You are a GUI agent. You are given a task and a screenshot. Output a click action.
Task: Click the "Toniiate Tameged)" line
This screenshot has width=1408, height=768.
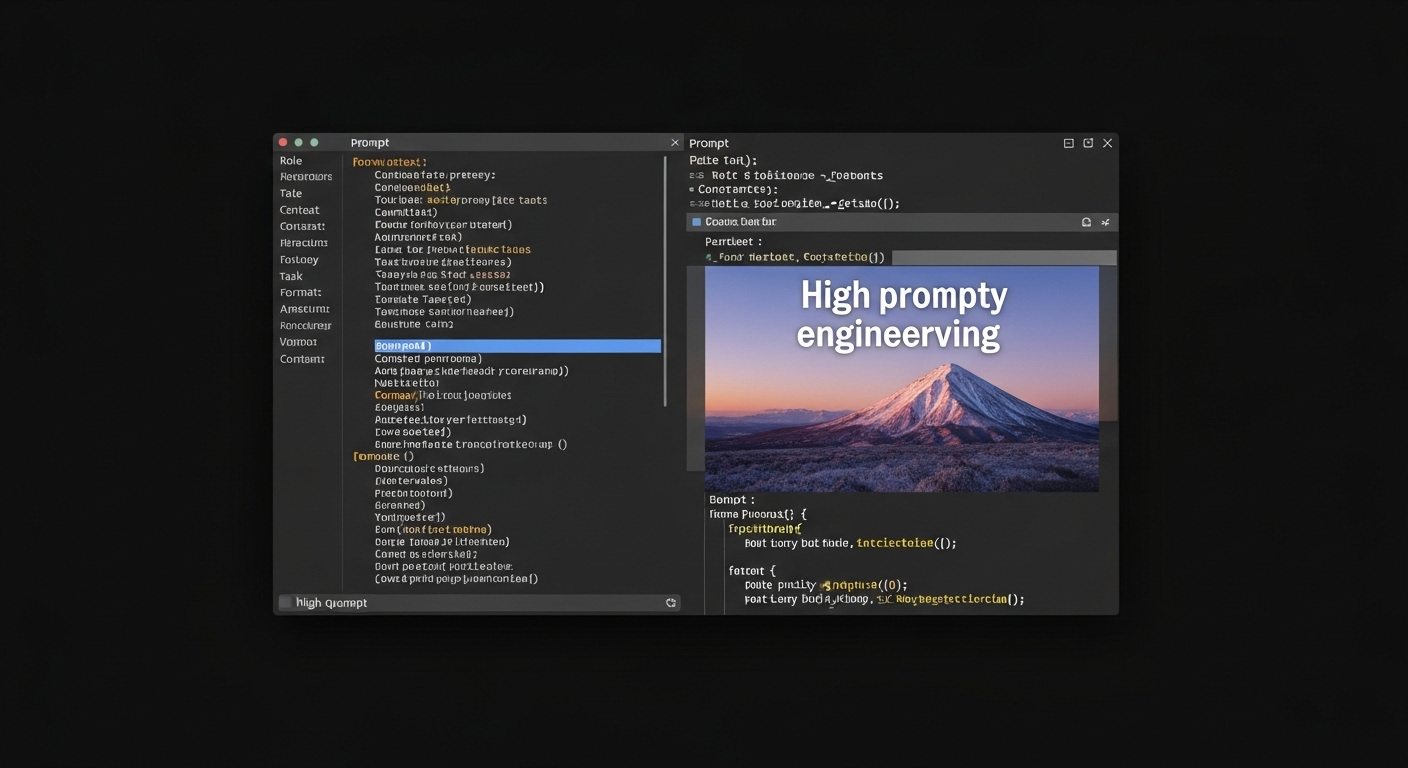tap(423, 299)
